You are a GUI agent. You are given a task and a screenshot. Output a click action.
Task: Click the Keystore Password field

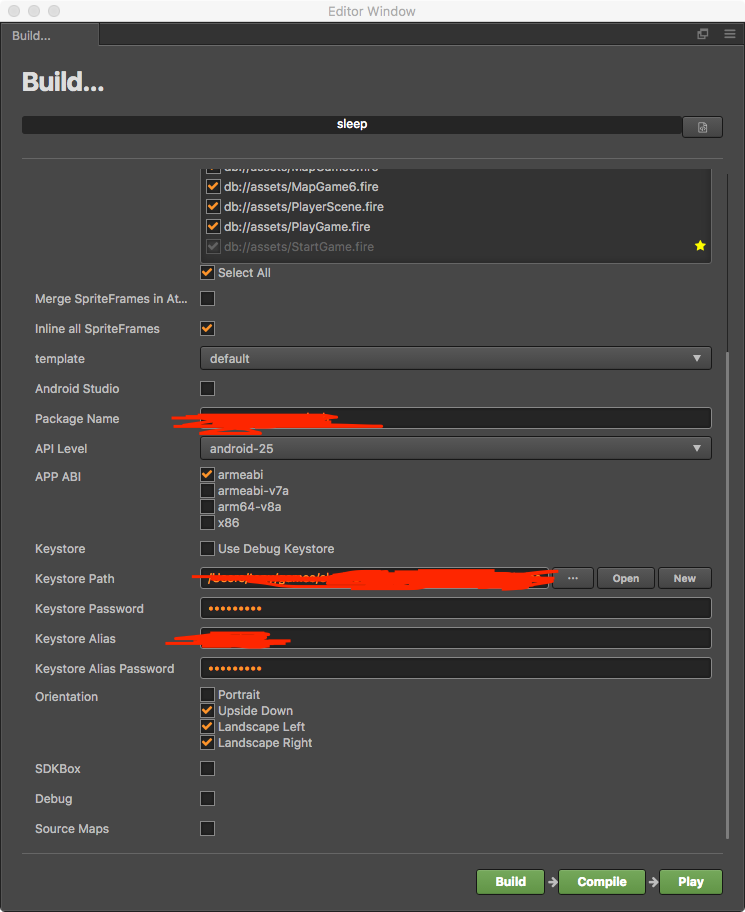(456, 608)
